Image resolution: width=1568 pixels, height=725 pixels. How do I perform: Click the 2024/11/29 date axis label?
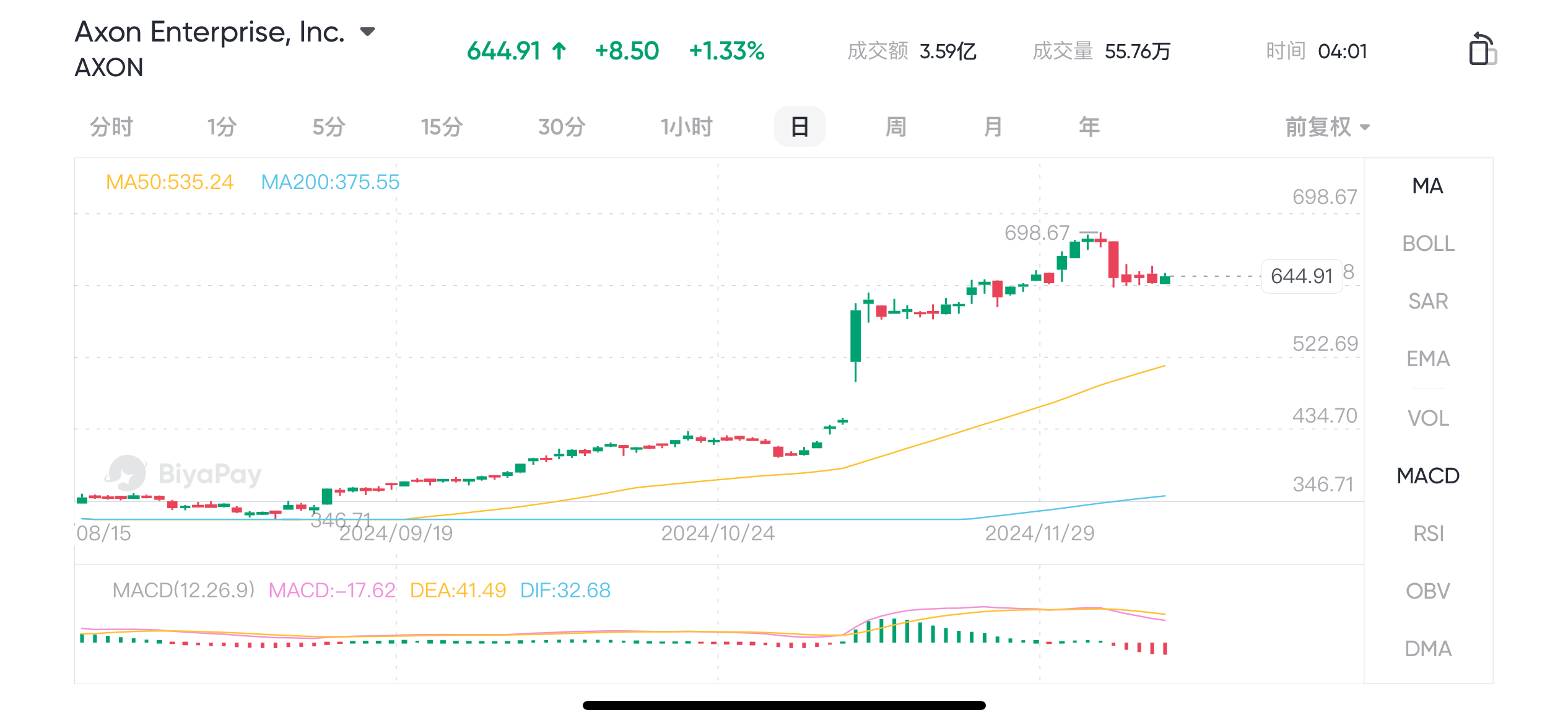coord(1040,534)
